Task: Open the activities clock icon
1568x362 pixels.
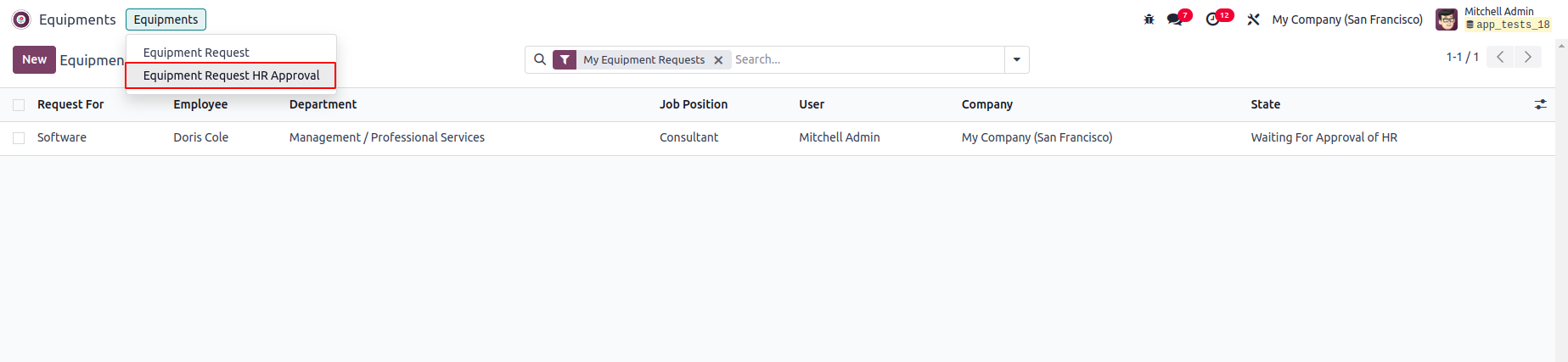Action: pyautogui.click(x=1213, y=19)
